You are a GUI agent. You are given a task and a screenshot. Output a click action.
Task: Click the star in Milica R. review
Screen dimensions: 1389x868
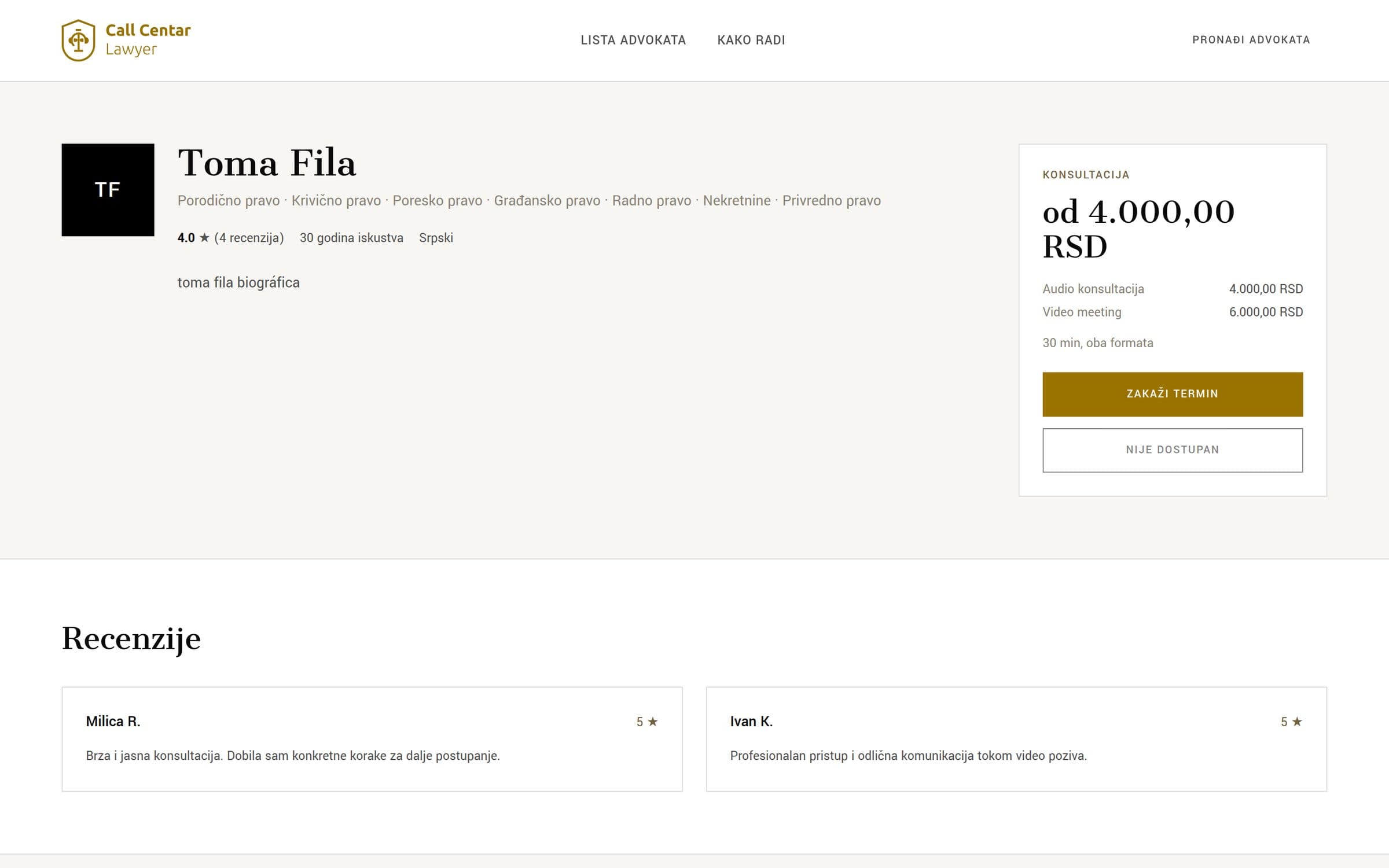pos(653,722)
